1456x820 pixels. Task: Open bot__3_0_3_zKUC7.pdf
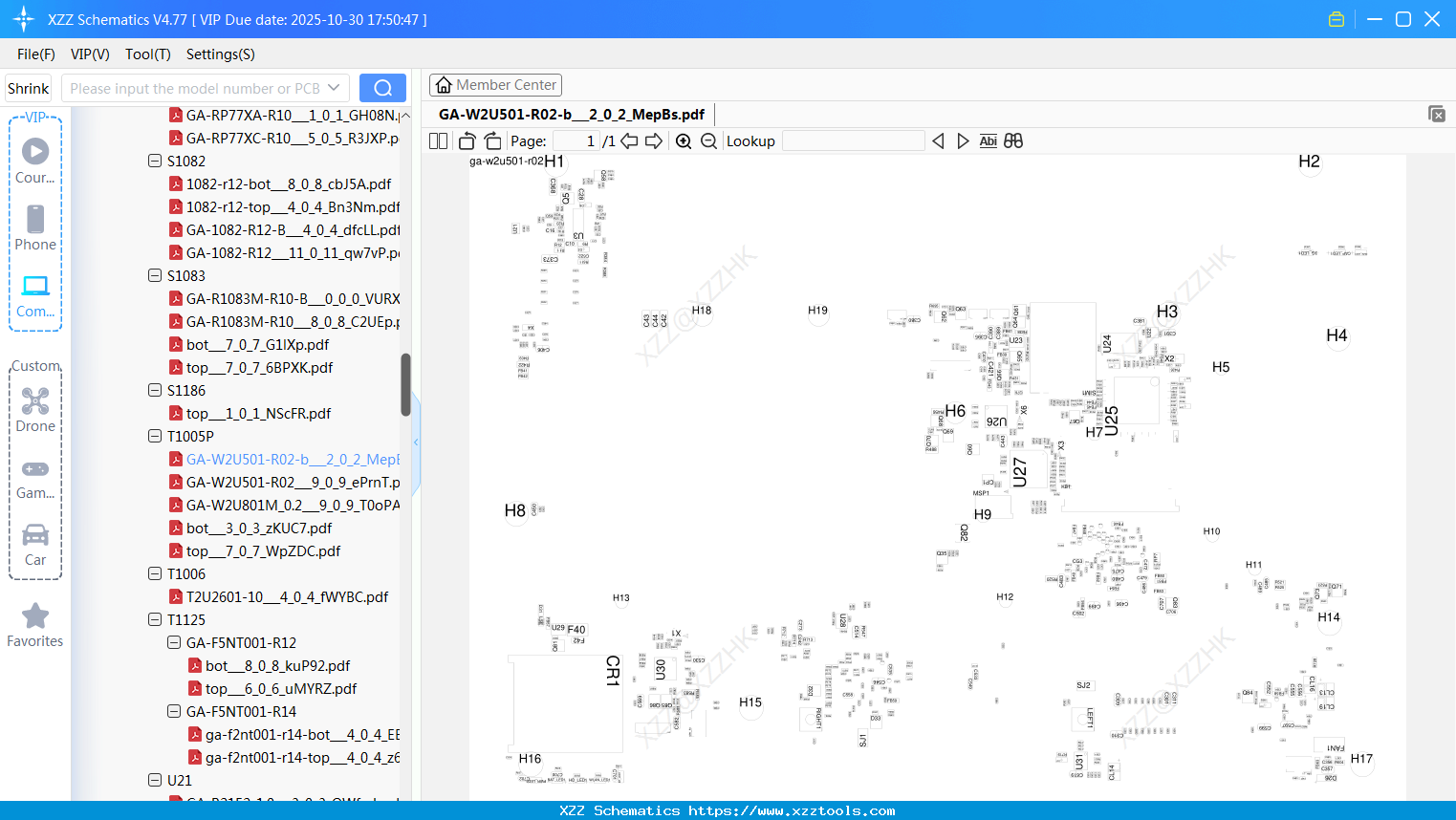259,528
